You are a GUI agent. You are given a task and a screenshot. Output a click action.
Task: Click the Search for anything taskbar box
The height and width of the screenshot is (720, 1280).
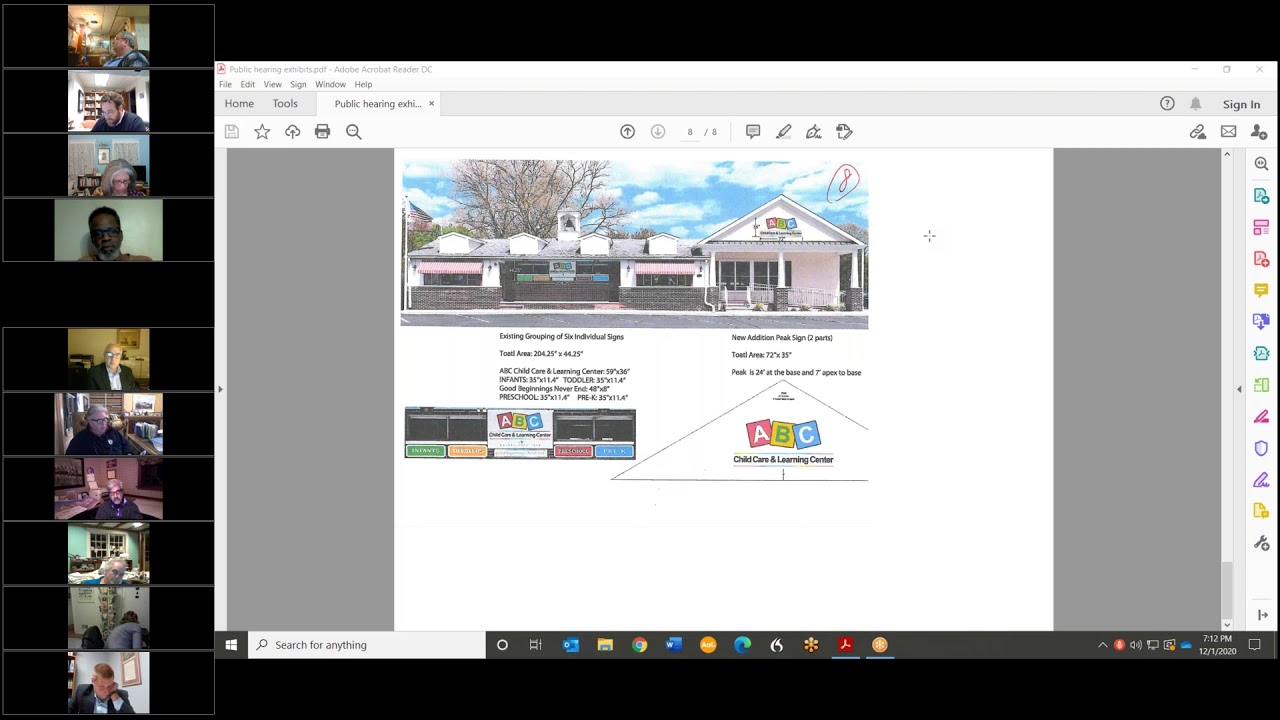pos(366,645)
